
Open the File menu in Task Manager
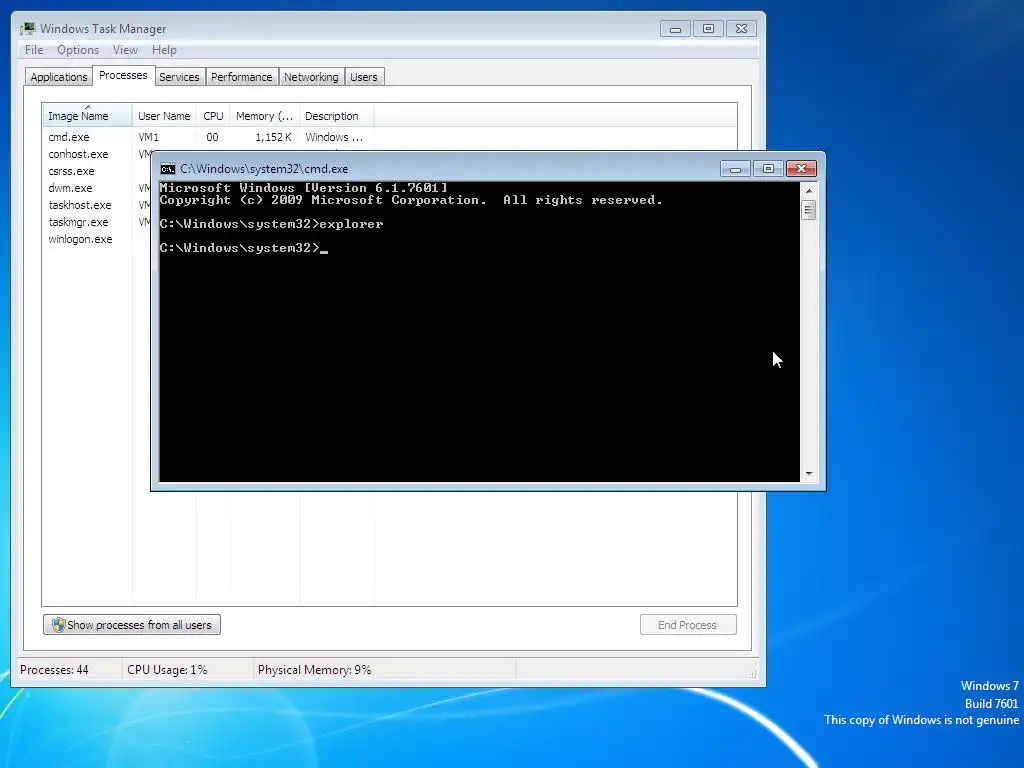[34, 50]
